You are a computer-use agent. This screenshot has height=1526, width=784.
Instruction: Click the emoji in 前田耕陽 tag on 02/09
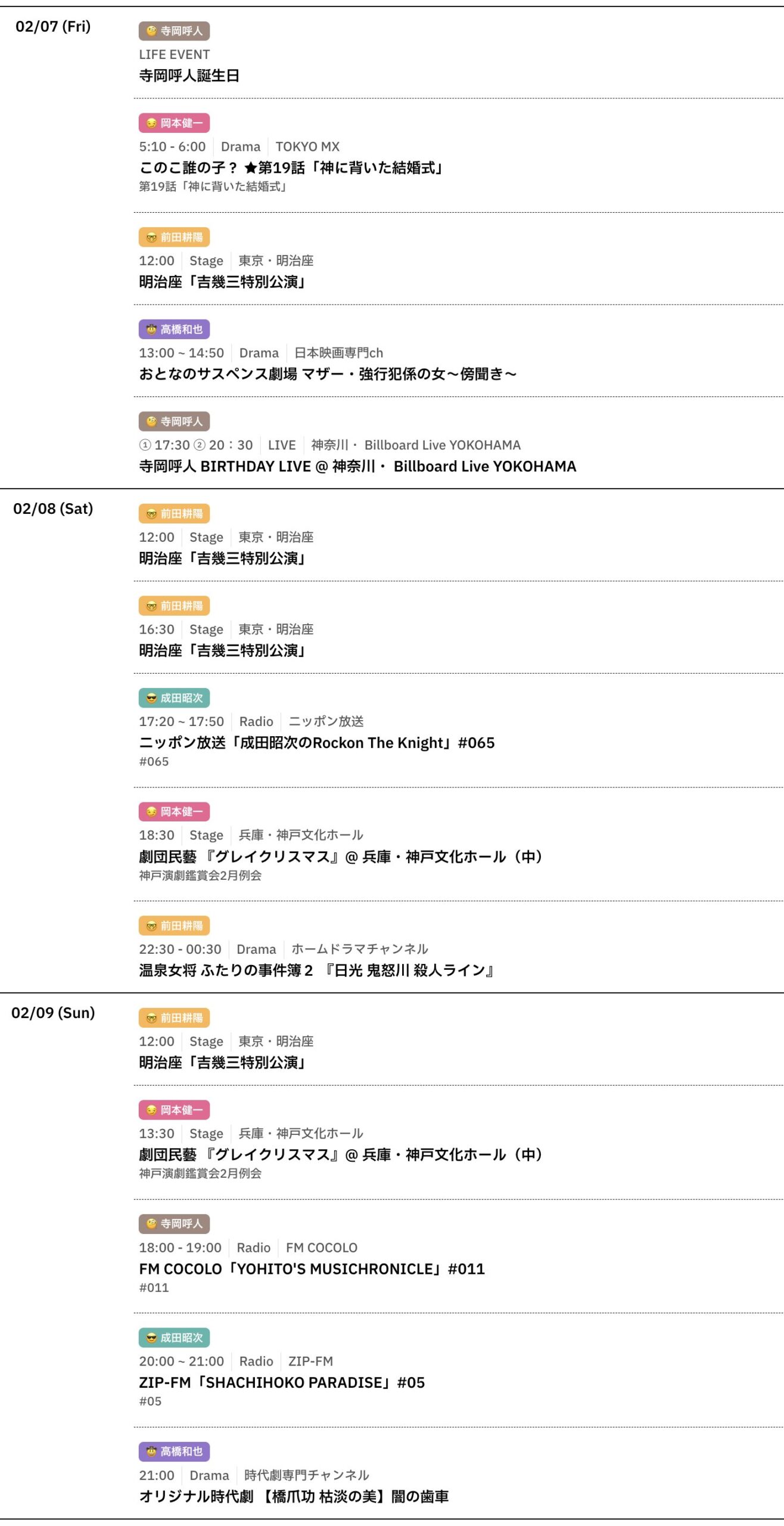151,1018
